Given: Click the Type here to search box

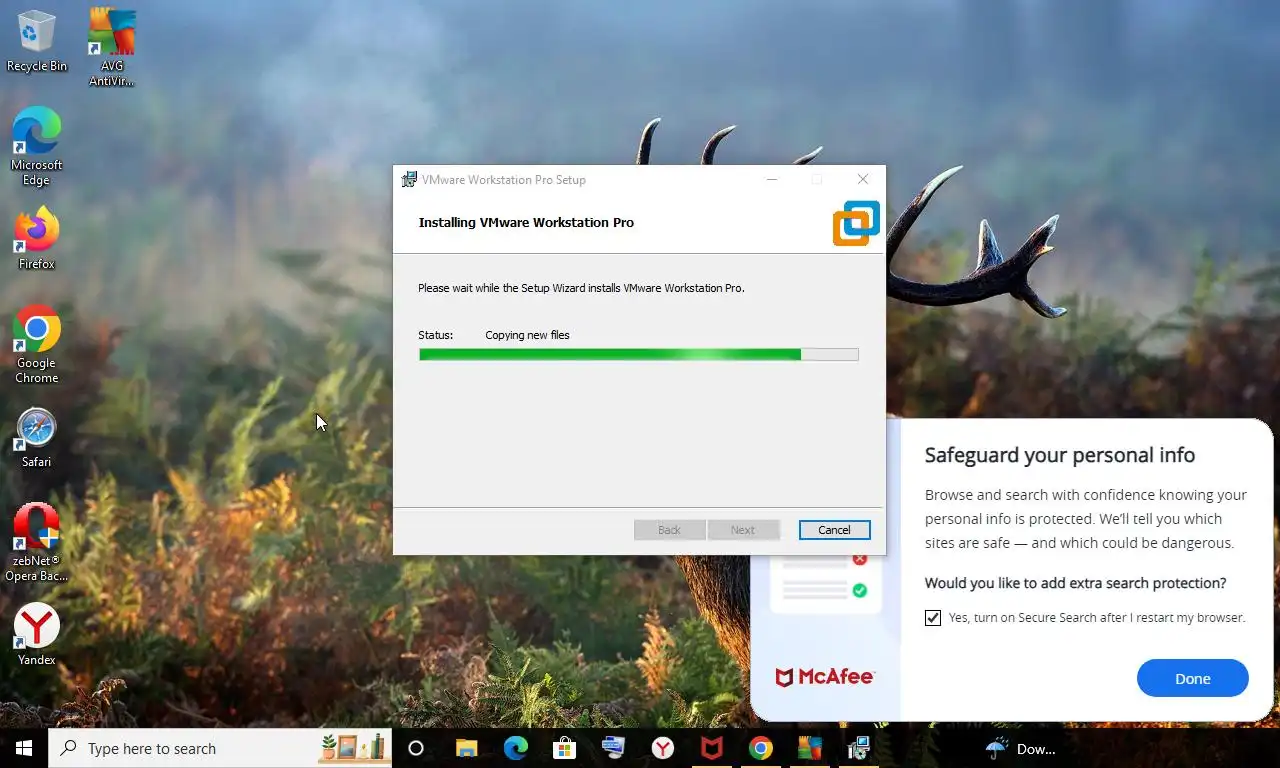Looking at the screenshot, I should 220,748.
